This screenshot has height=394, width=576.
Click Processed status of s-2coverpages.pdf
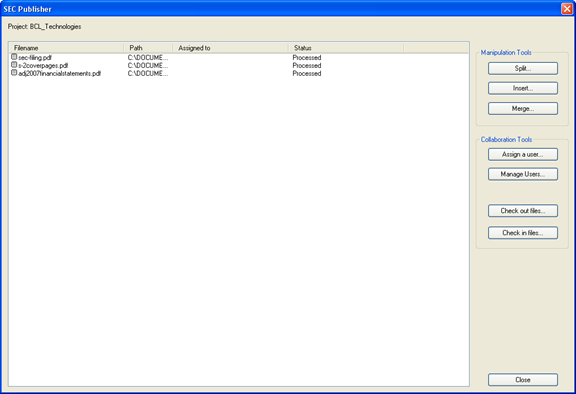tap(307, 66)
